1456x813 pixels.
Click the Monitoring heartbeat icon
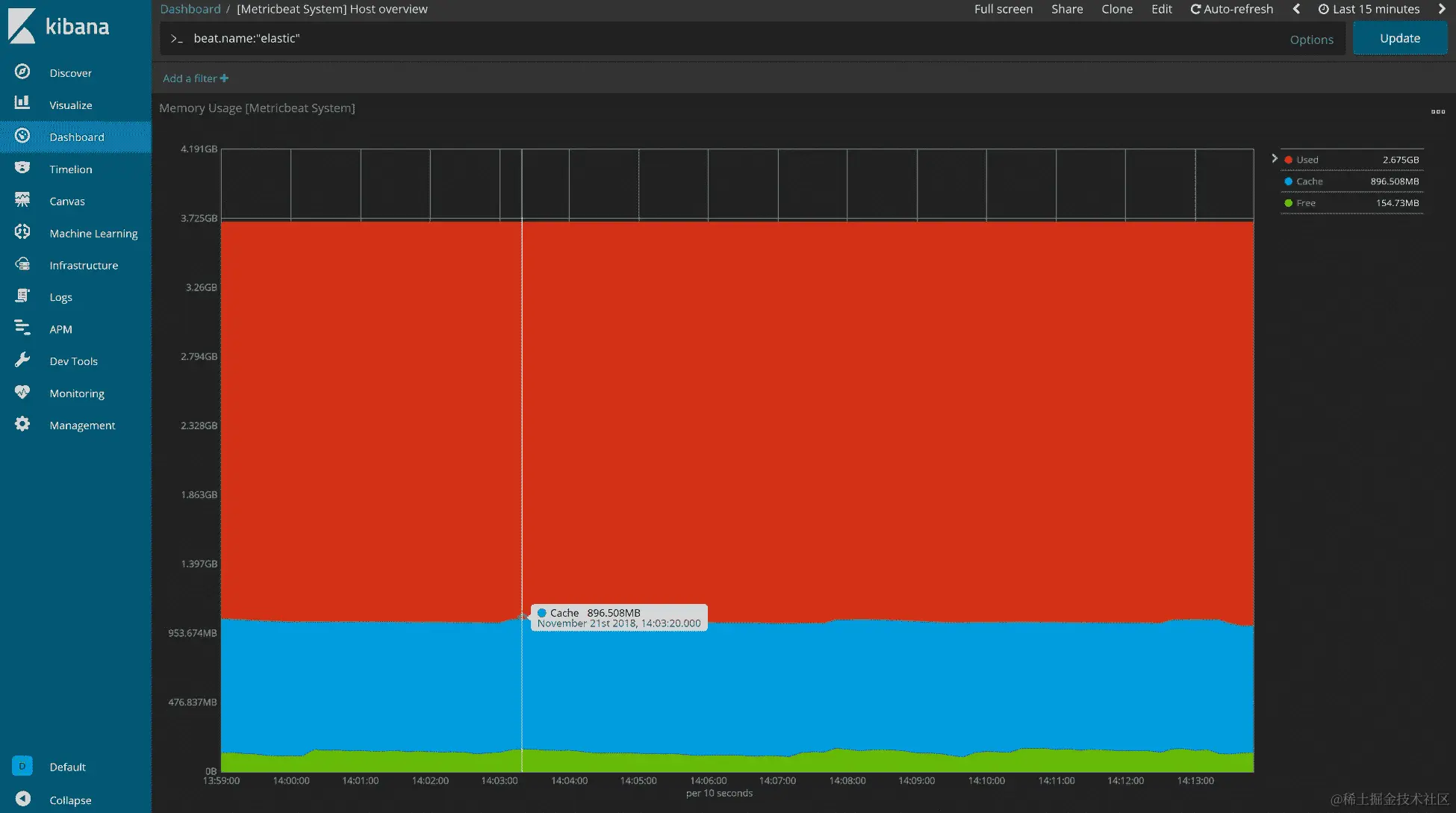coord(22,392)
